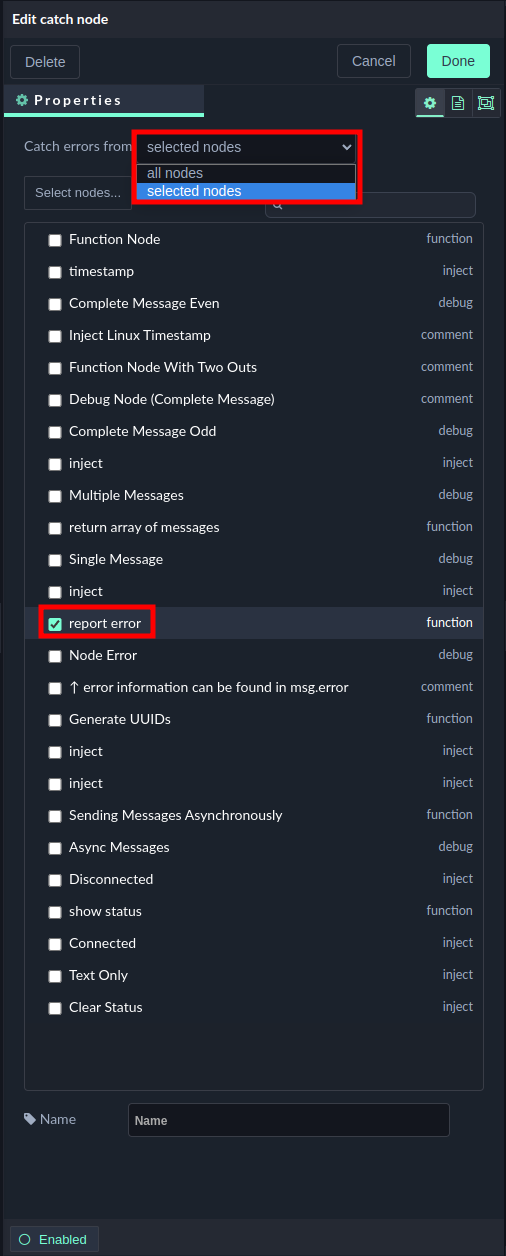Click the Enabled circle icon

point(25,1239)
